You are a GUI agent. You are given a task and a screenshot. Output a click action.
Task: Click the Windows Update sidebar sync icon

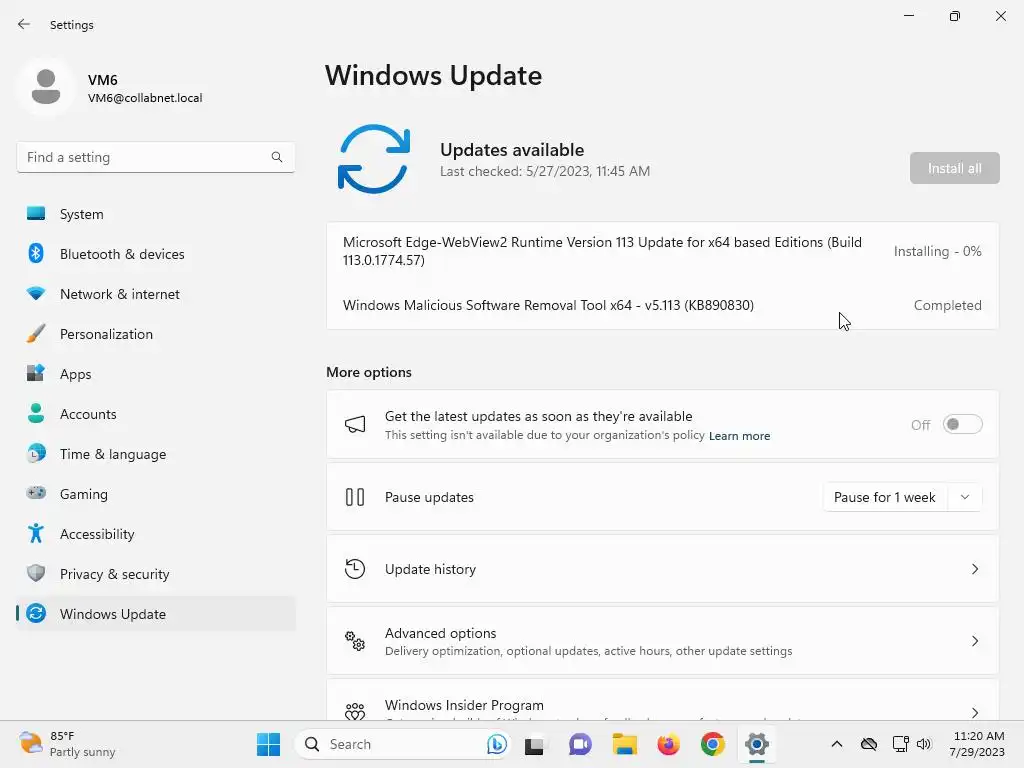tap(36, 613)
